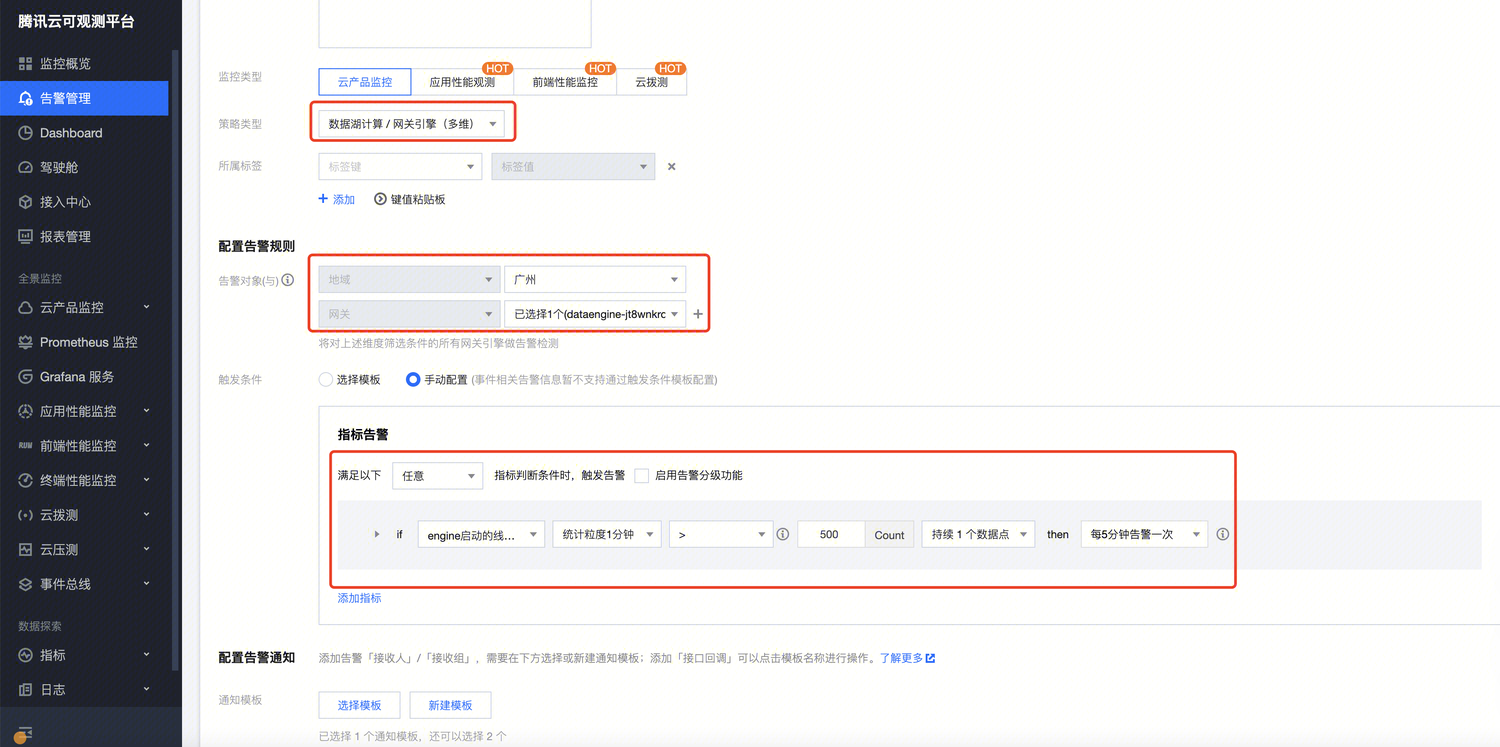The image size is (1500, 747).
Task: Click info icon beside operator dropdown
Action: [783, 534]
